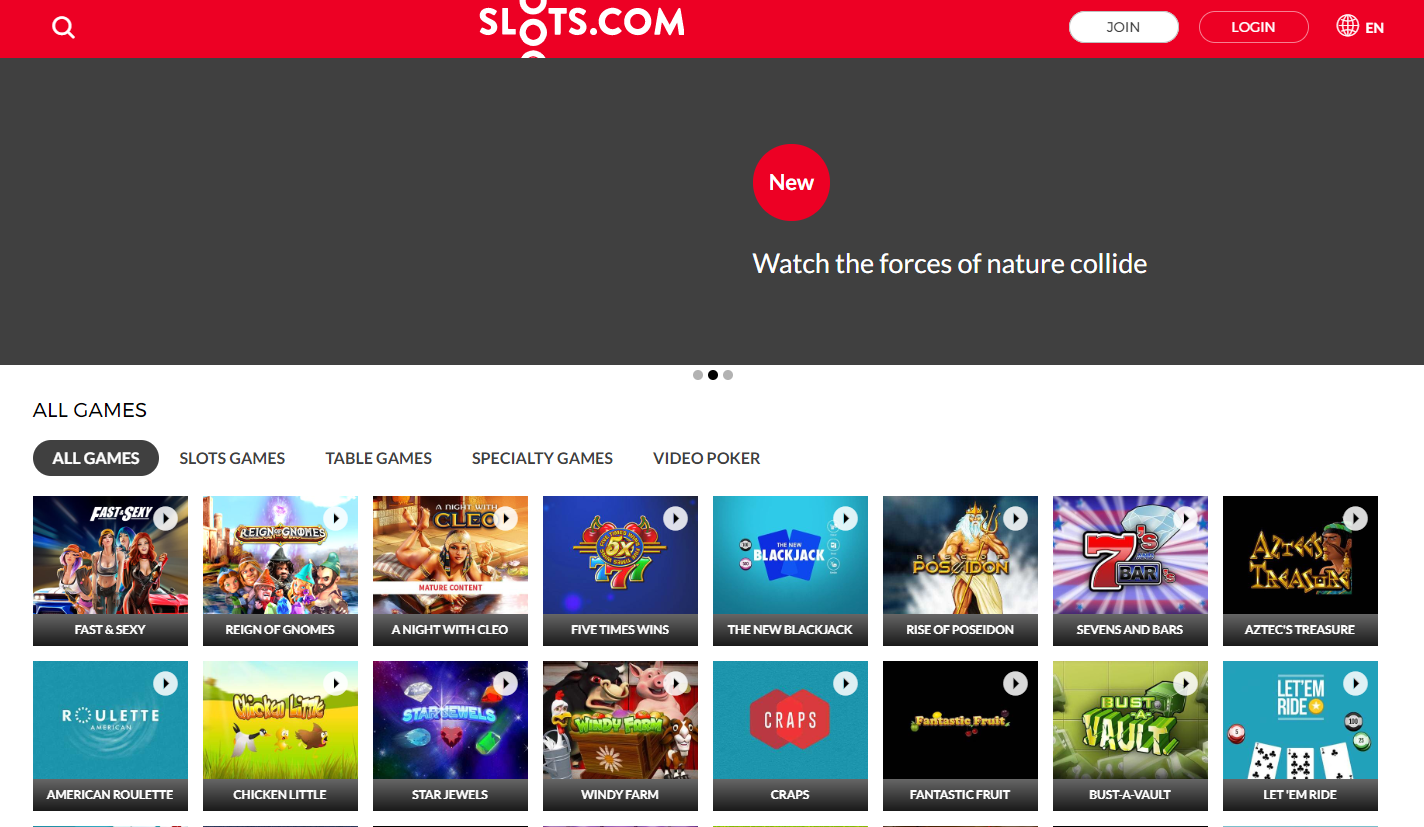Click play icon on Reign of Gnomes

(335, 518)
